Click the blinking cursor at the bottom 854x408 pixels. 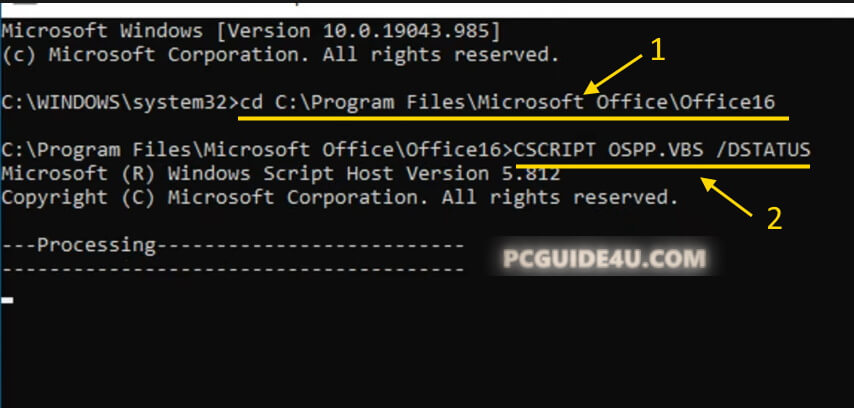[8, 299]
